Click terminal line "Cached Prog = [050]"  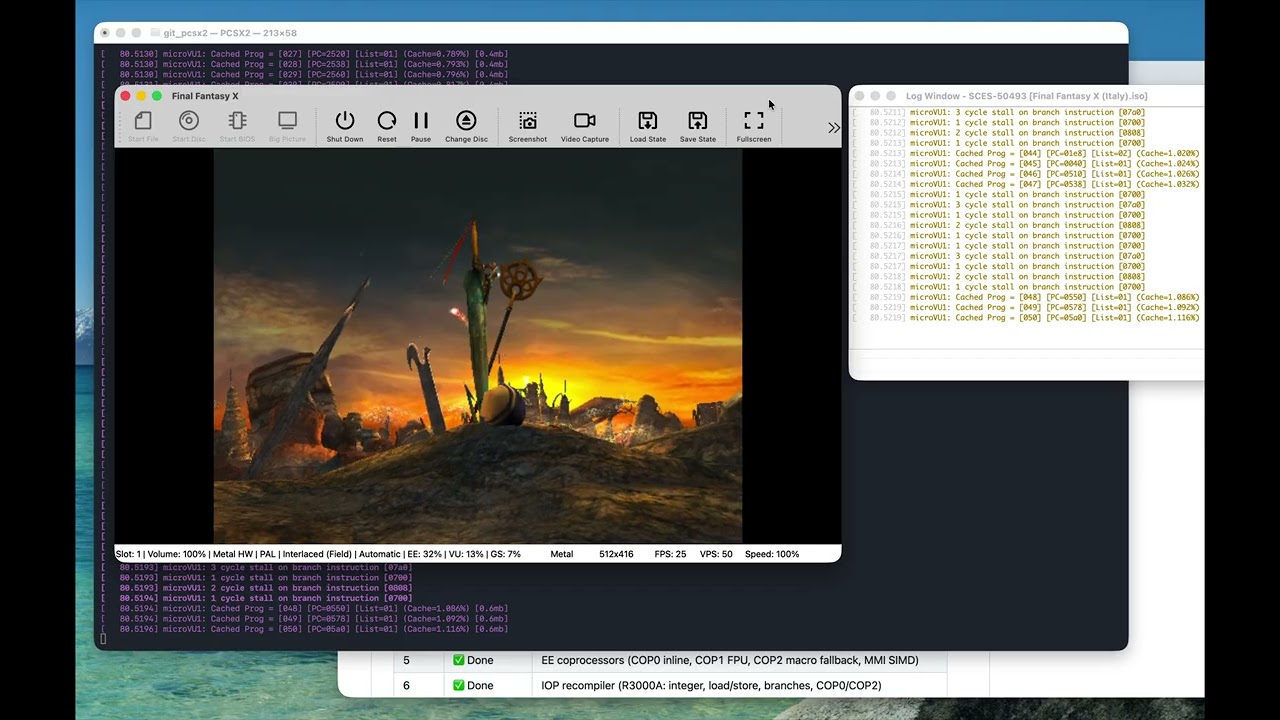point(305,629)
